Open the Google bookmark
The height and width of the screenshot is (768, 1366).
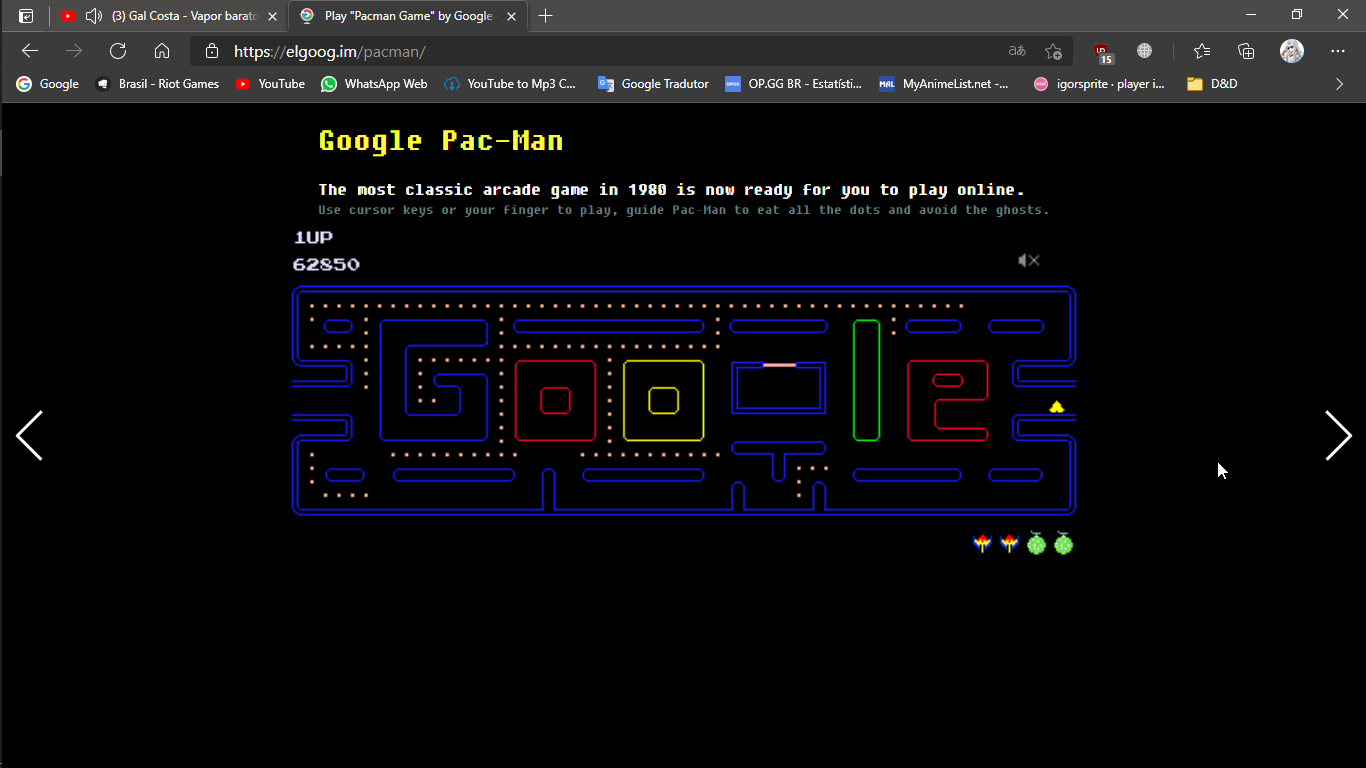(47, 84)
